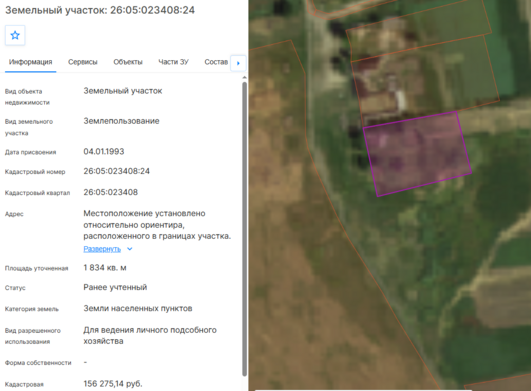
Task: Click the 1 834 кв. м area value
Action: [105, 268]
